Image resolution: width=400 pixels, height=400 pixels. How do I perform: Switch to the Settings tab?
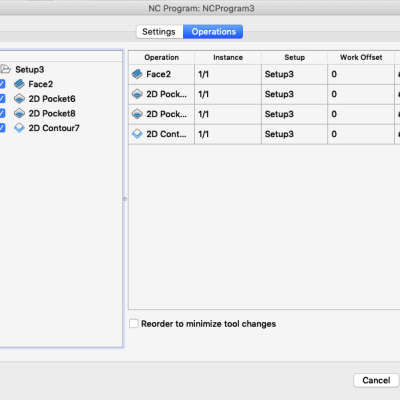pyautogui.click(x=159, y=32)
